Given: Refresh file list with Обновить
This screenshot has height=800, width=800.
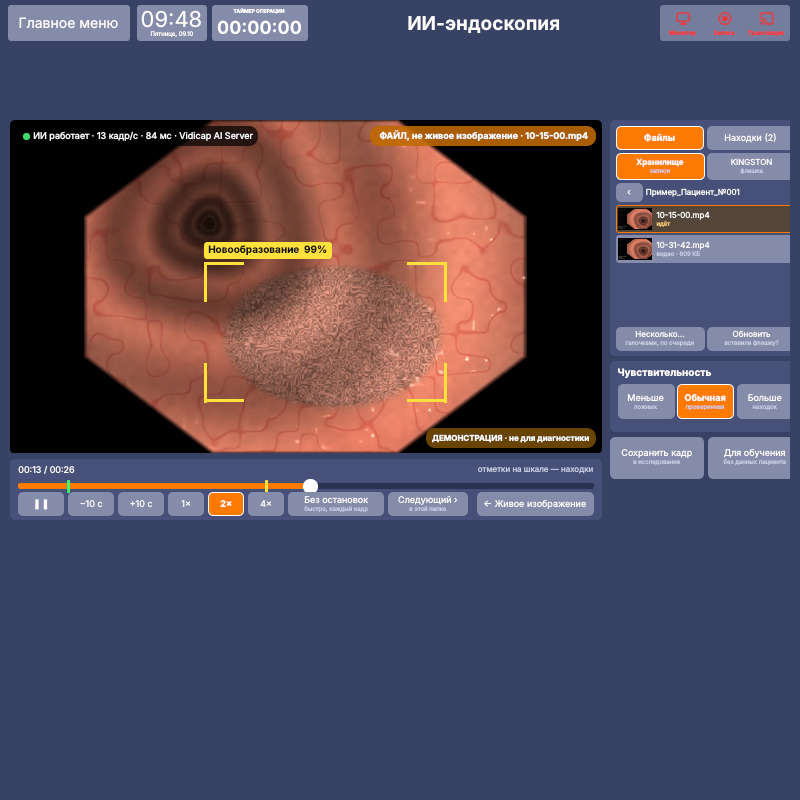Looking at the screenshot, I should 749,339.
